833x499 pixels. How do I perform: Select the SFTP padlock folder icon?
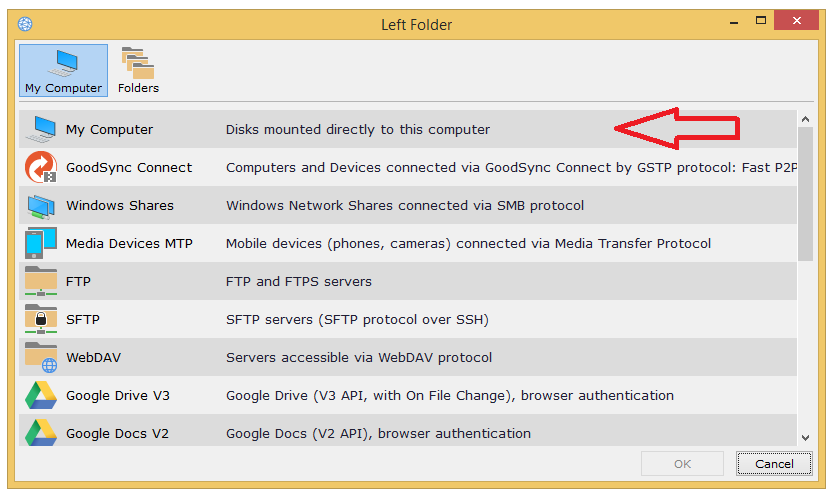[41, 320]
